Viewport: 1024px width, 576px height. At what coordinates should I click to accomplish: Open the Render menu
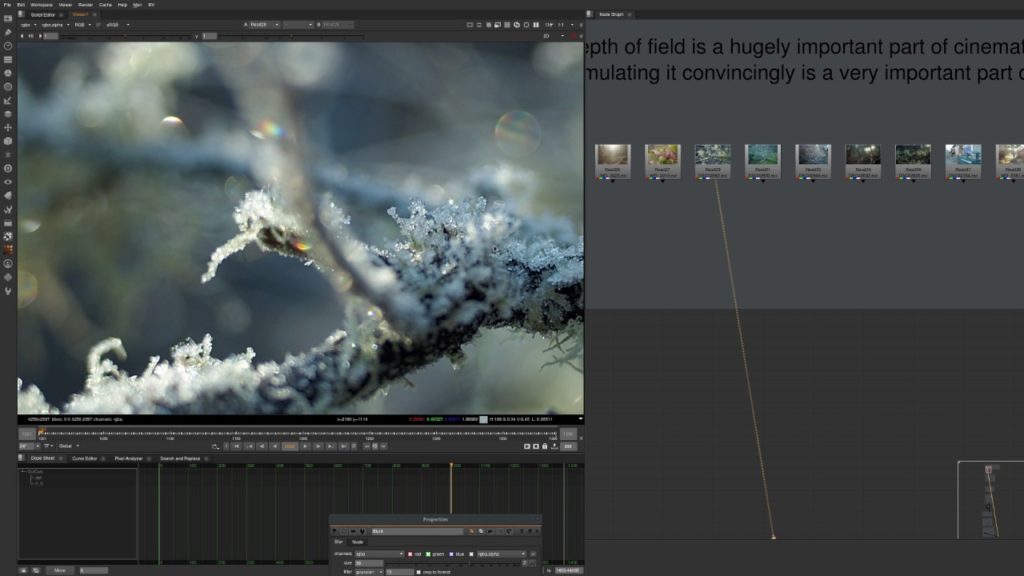coord(84,5)
